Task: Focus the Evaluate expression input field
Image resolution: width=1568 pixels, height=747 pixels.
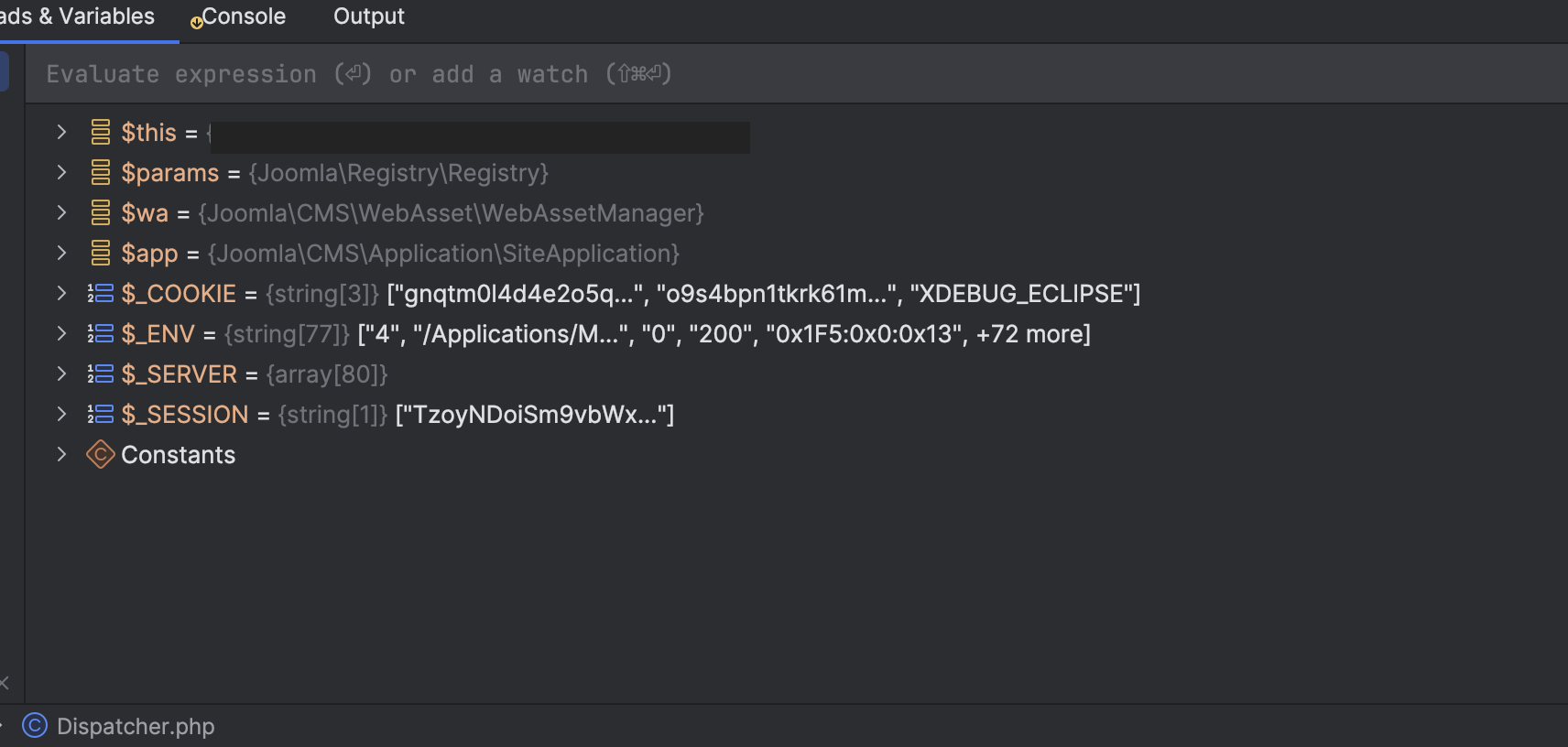Action: click(x=797, y=74)
